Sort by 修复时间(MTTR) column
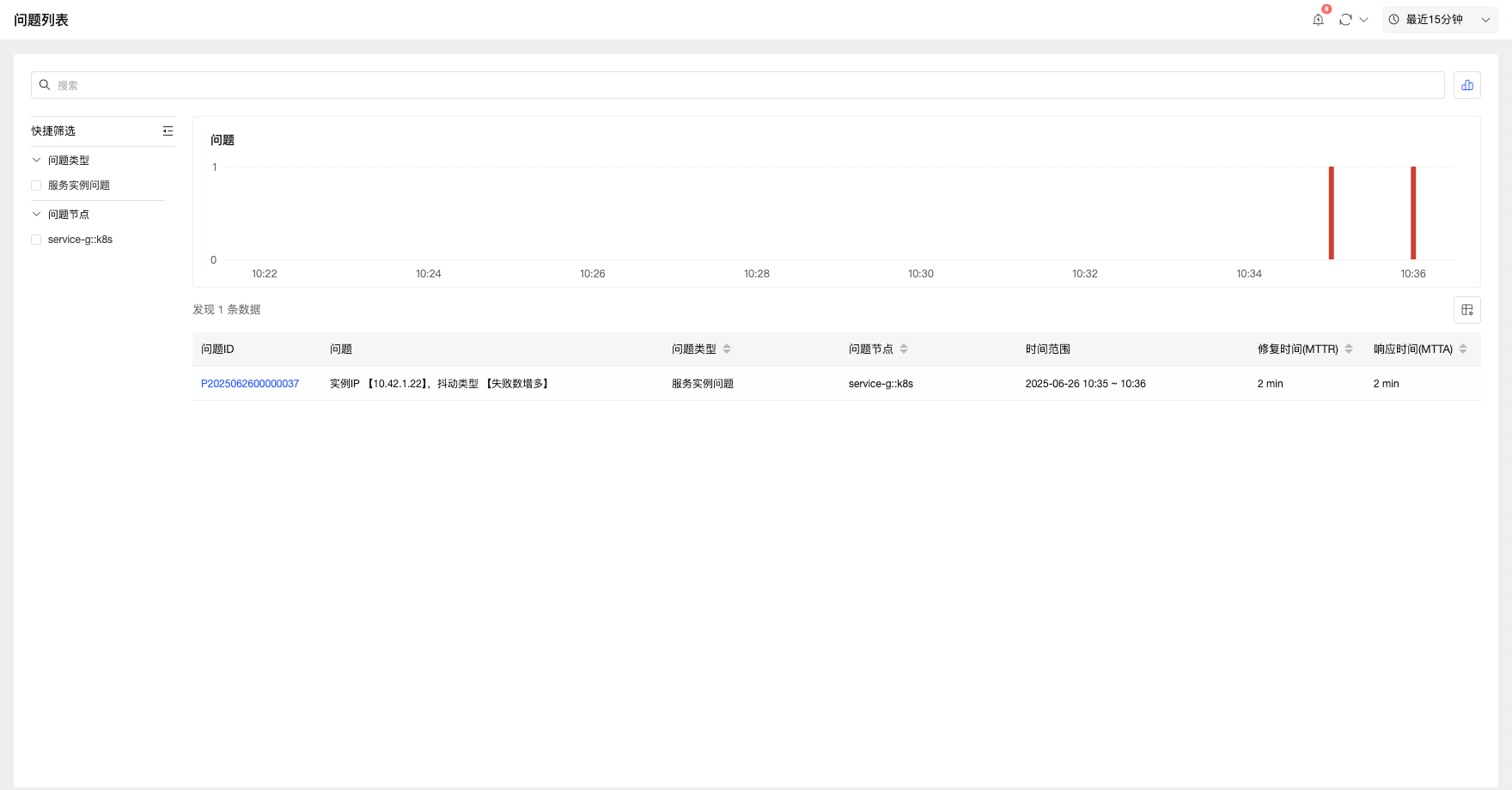 pyautogui.click(x=1349, y=349)
